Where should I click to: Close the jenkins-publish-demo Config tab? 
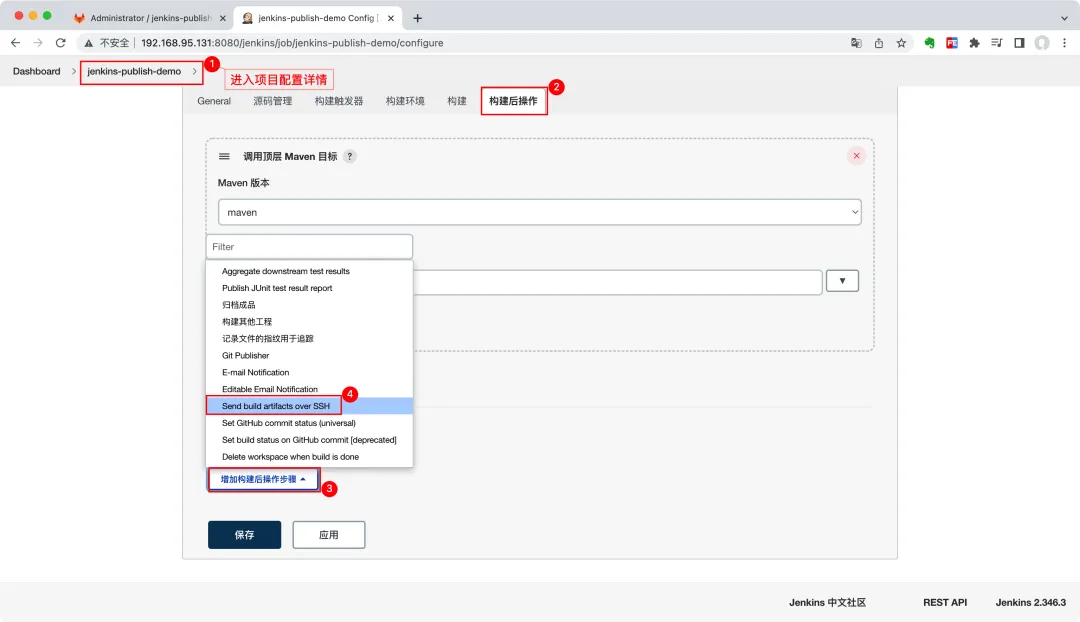(391, 18)
